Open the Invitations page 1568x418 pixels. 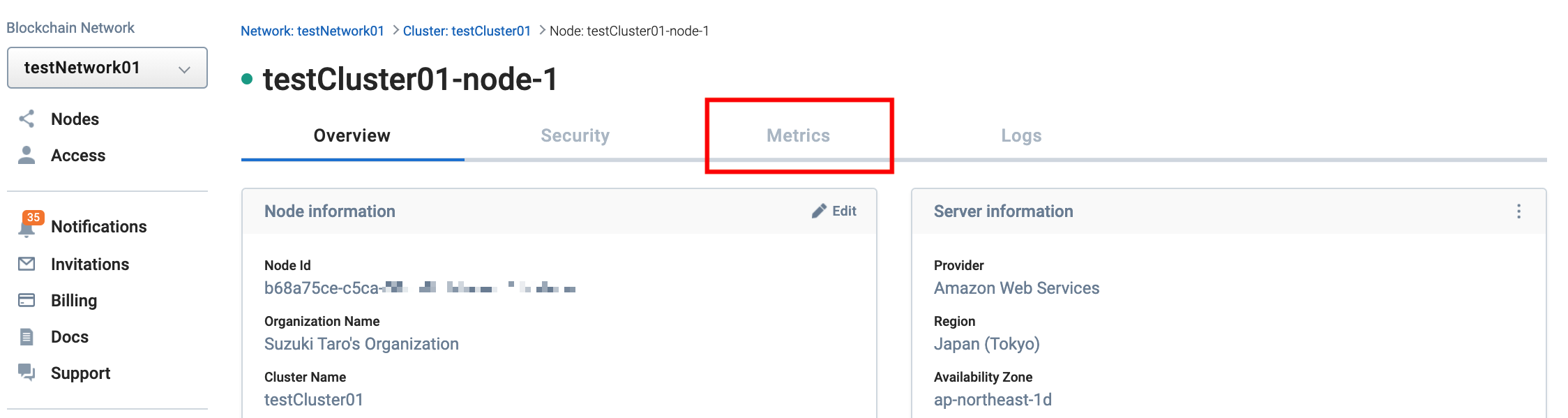tap(90, 264)
